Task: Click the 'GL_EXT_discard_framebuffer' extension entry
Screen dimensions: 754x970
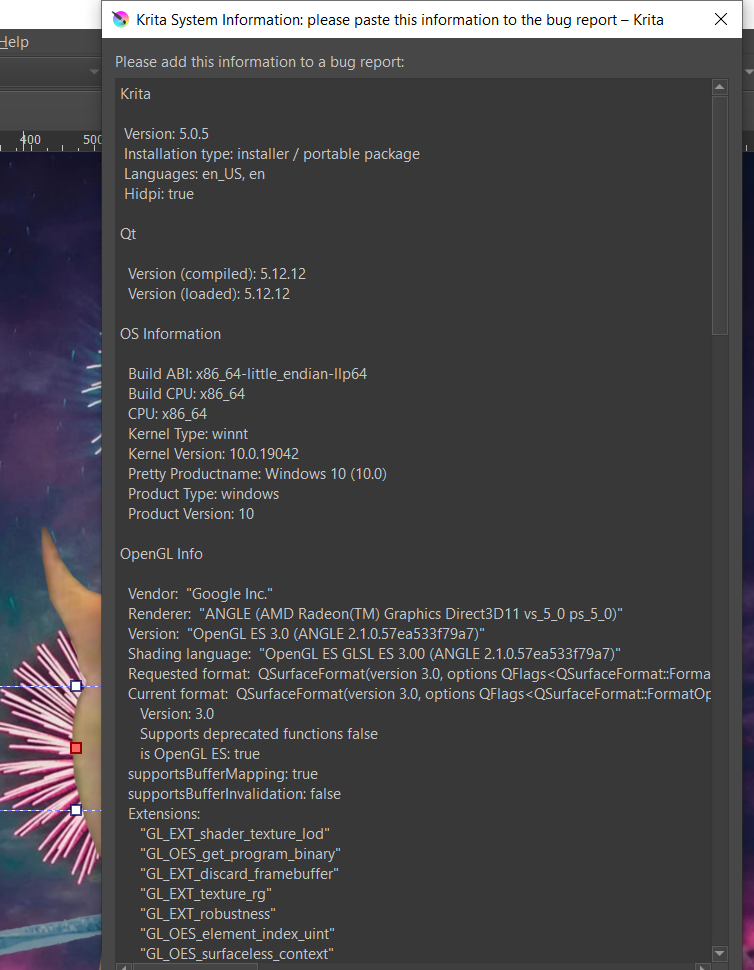Action: pyautogui.click(x=239, y=874)
